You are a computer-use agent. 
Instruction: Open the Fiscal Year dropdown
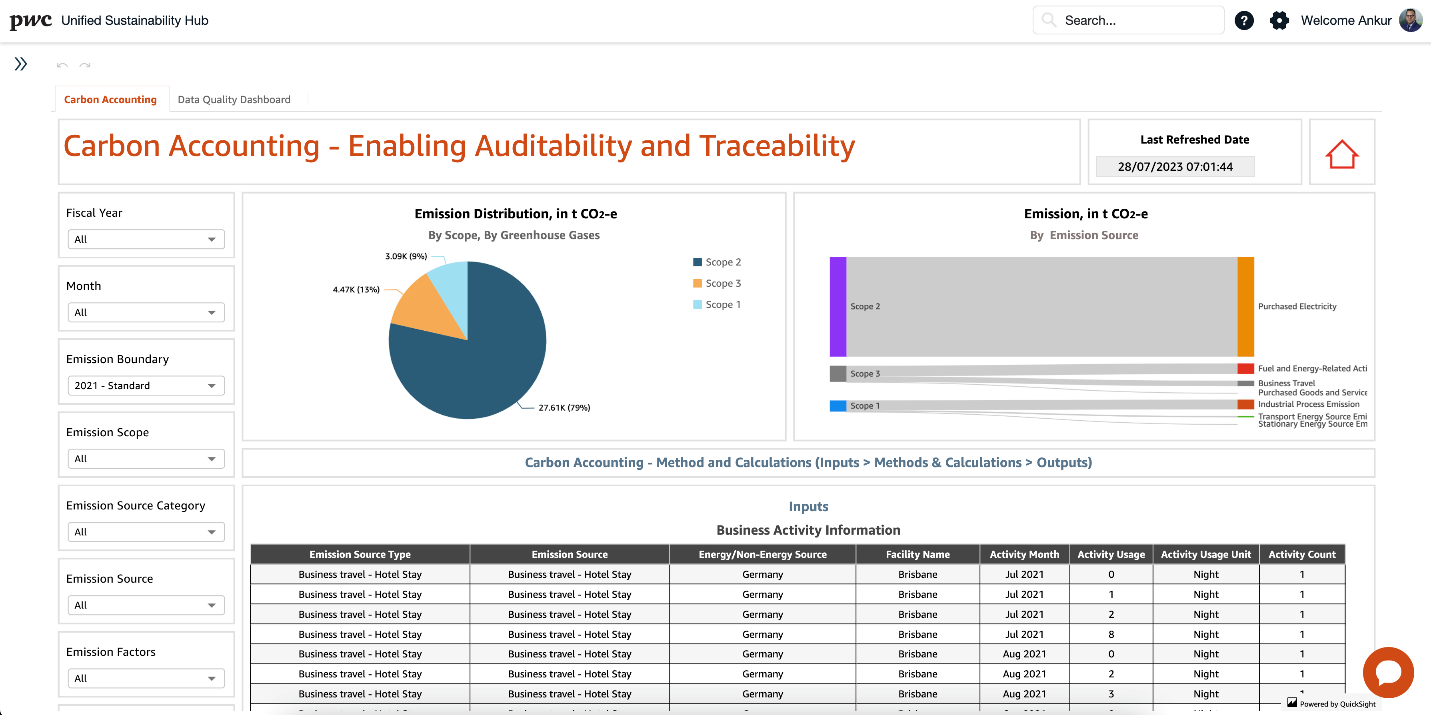(x=146, y=239)
